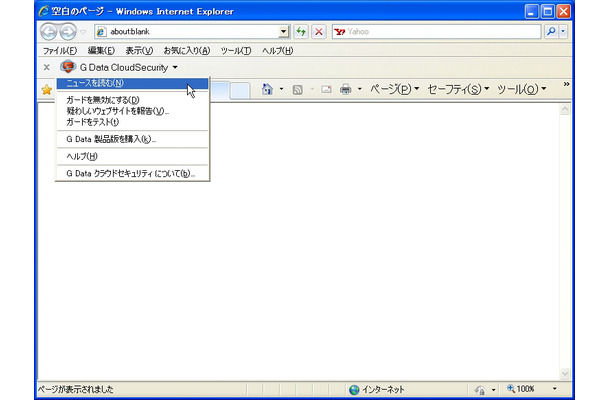
Task: Click the G Data CloudSecurity shield icon
Action: click(68, 67)
